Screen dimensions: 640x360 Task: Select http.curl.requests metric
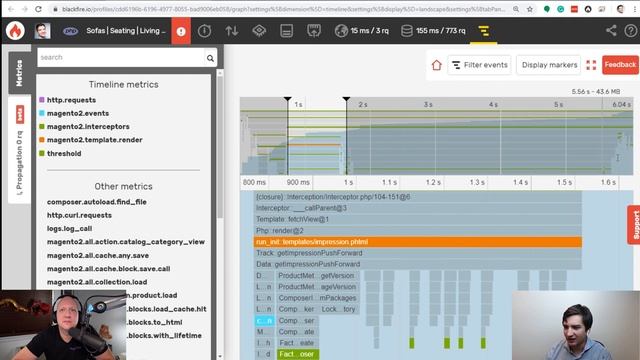79,215
